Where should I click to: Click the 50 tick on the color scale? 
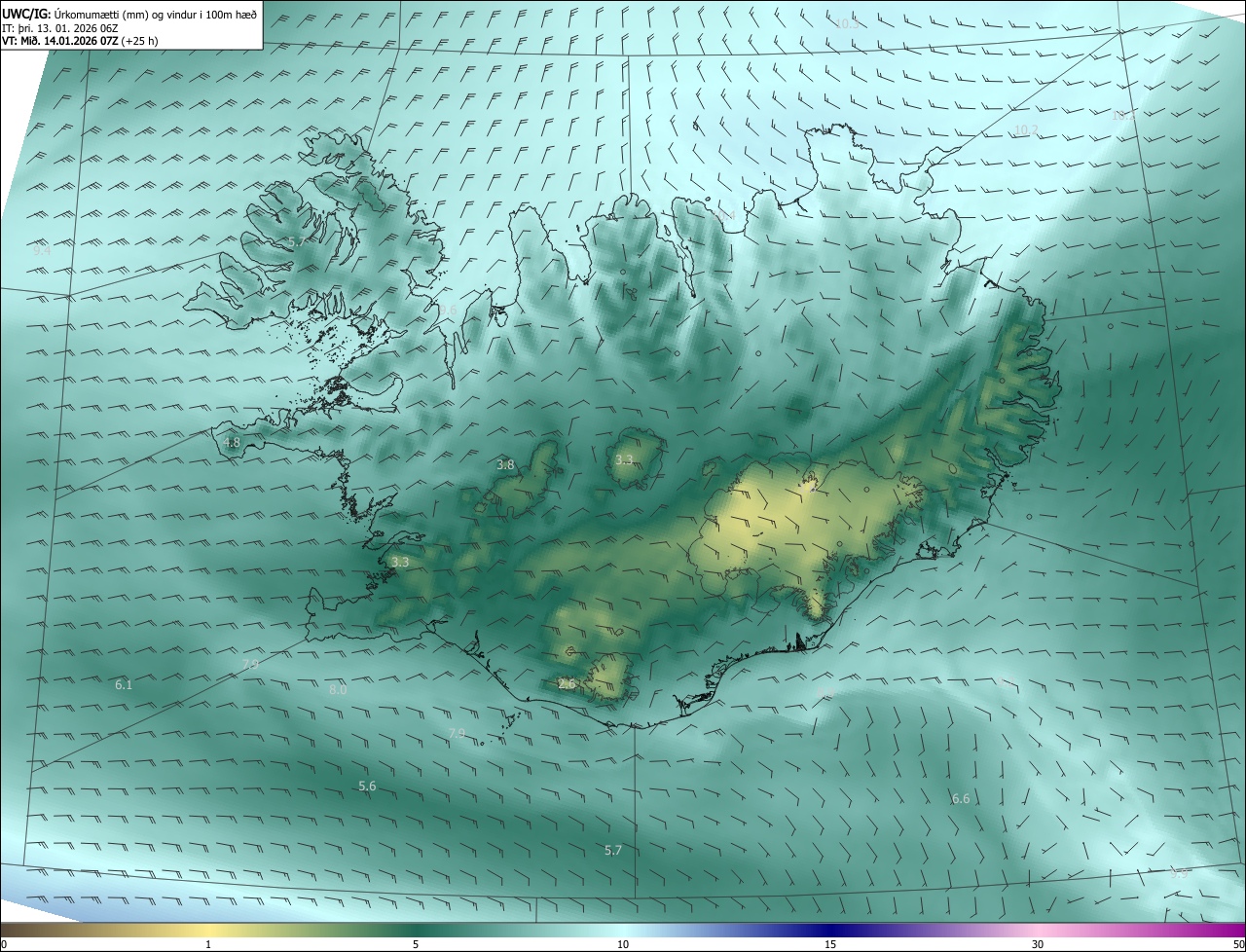pyautogui.click(x=1238, y=944)
